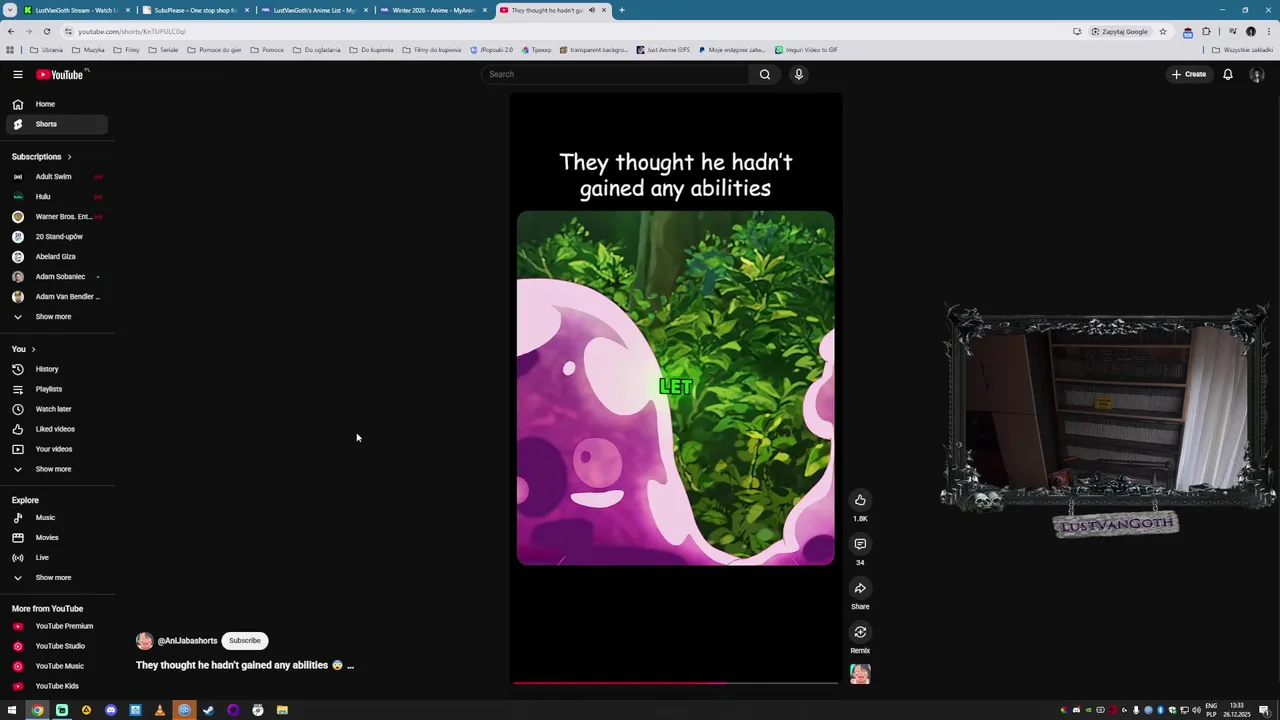Expand Subscriptions section chevron

coord(69,157)
